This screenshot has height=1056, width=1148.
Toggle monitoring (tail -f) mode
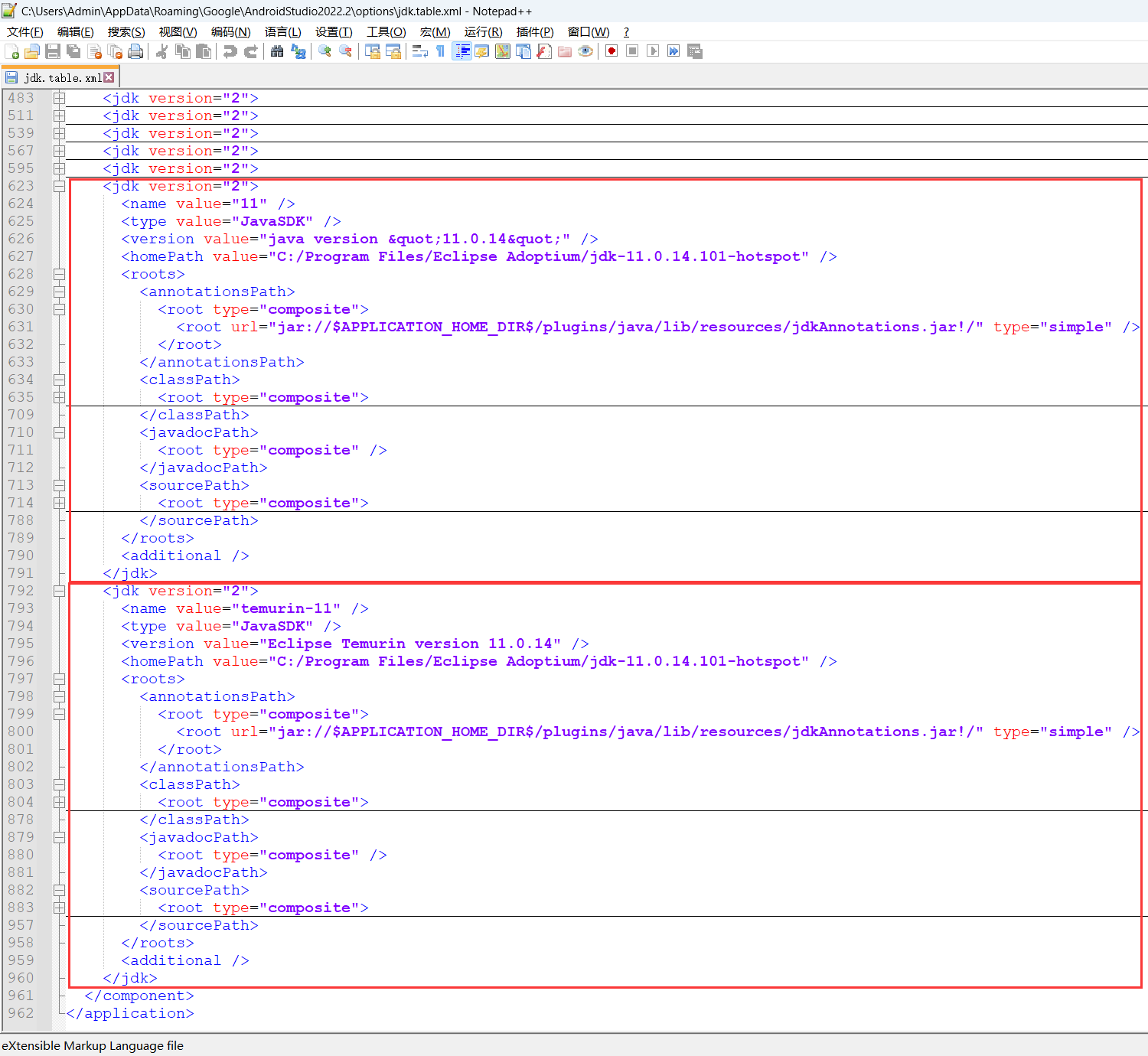[585, 51]
